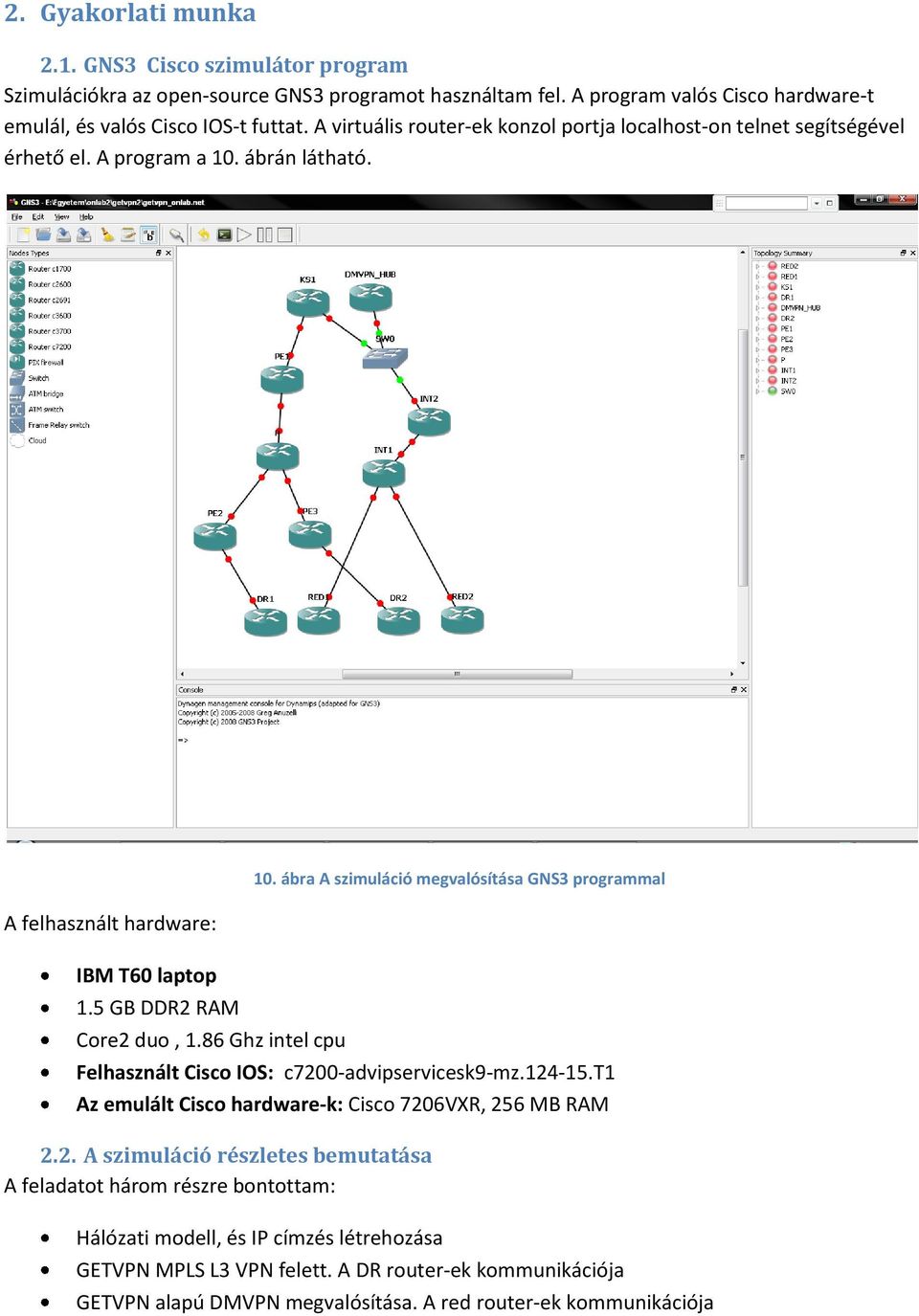Click the scroll-down arrow below canvas scrollbar

pos(743,662)
